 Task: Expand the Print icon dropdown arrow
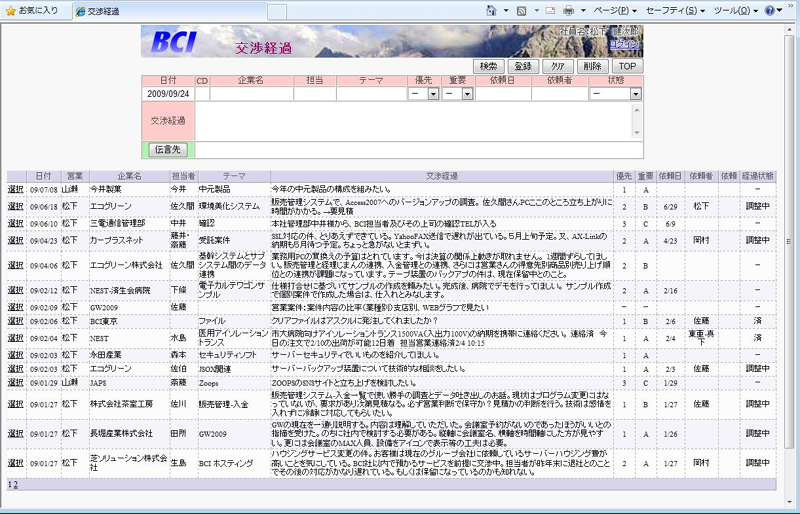click(583, 10)
